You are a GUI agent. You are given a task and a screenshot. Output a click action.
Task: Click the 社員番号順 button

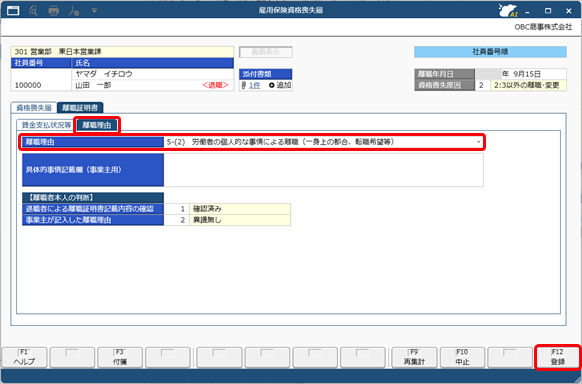coord(490,52)
